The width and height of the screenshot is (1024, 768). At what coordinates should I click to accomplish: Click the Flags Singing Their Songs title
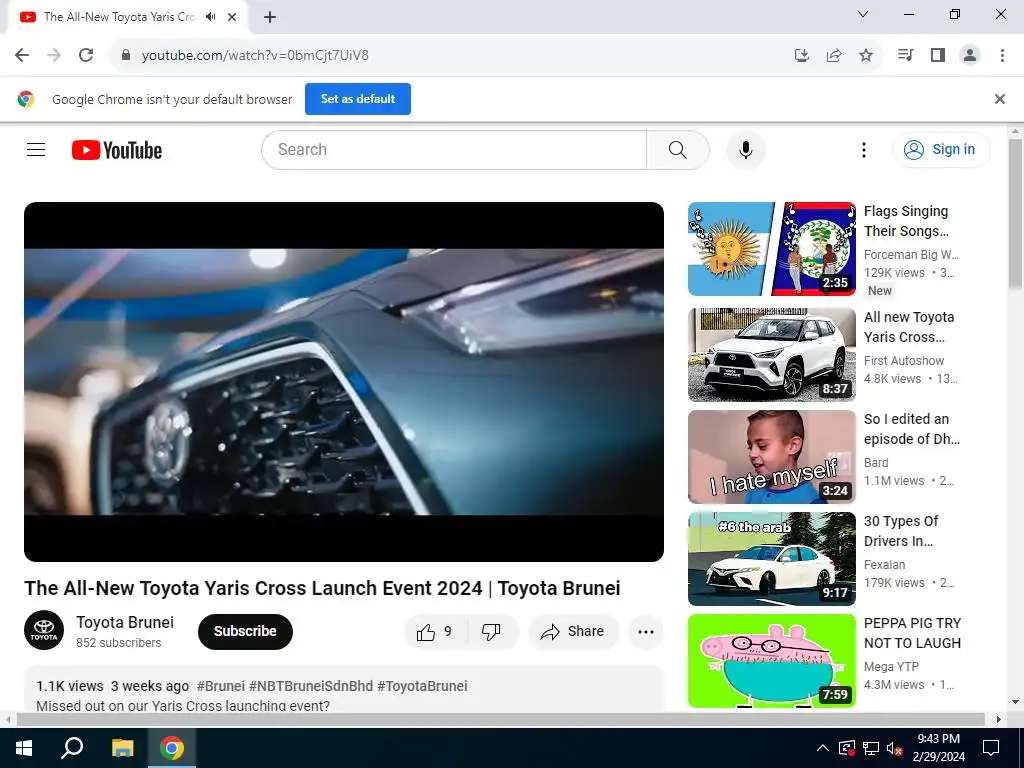coord(906,221)
